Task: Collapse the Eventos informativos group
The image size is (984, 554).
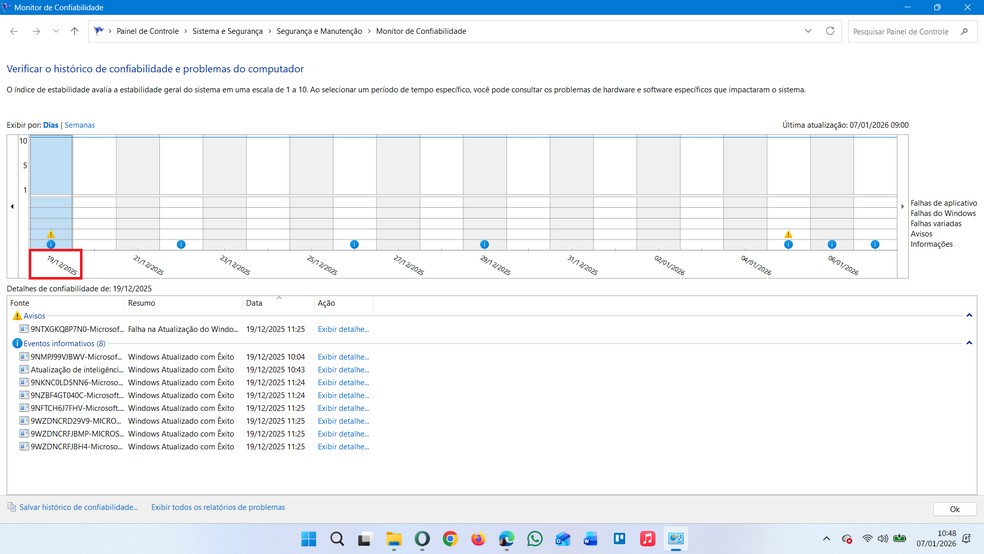Action: point(969,343)
